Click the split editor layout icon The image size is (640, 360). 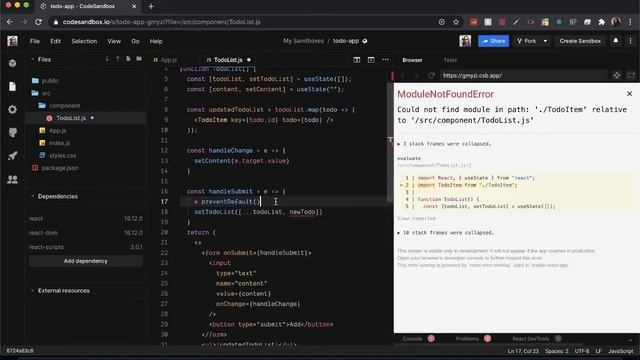[x=357, y=60]
